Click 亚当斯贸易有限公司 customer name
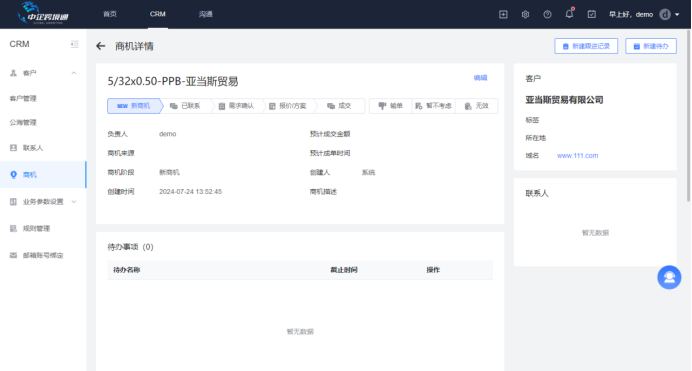The image size is (692, 371). [564, 100]
